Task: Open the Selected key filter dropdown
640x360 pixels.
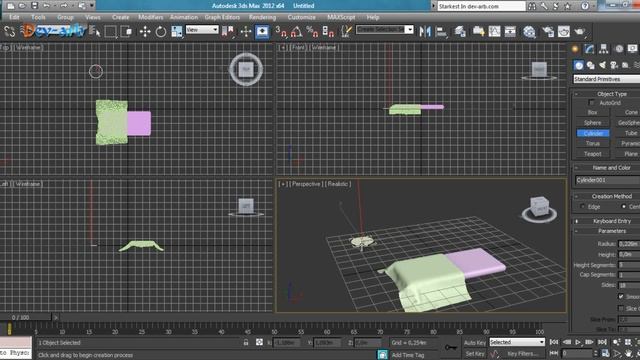Action: coord(517,342)
